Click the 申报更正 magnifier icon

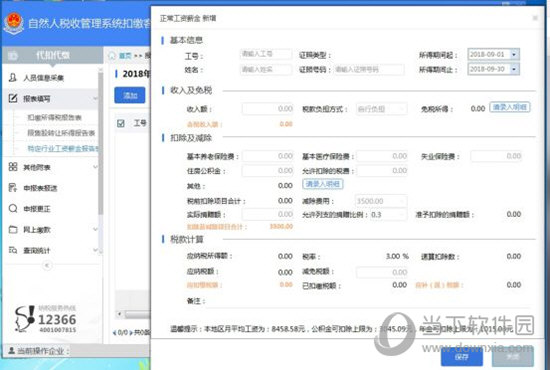tap(13, 208)
